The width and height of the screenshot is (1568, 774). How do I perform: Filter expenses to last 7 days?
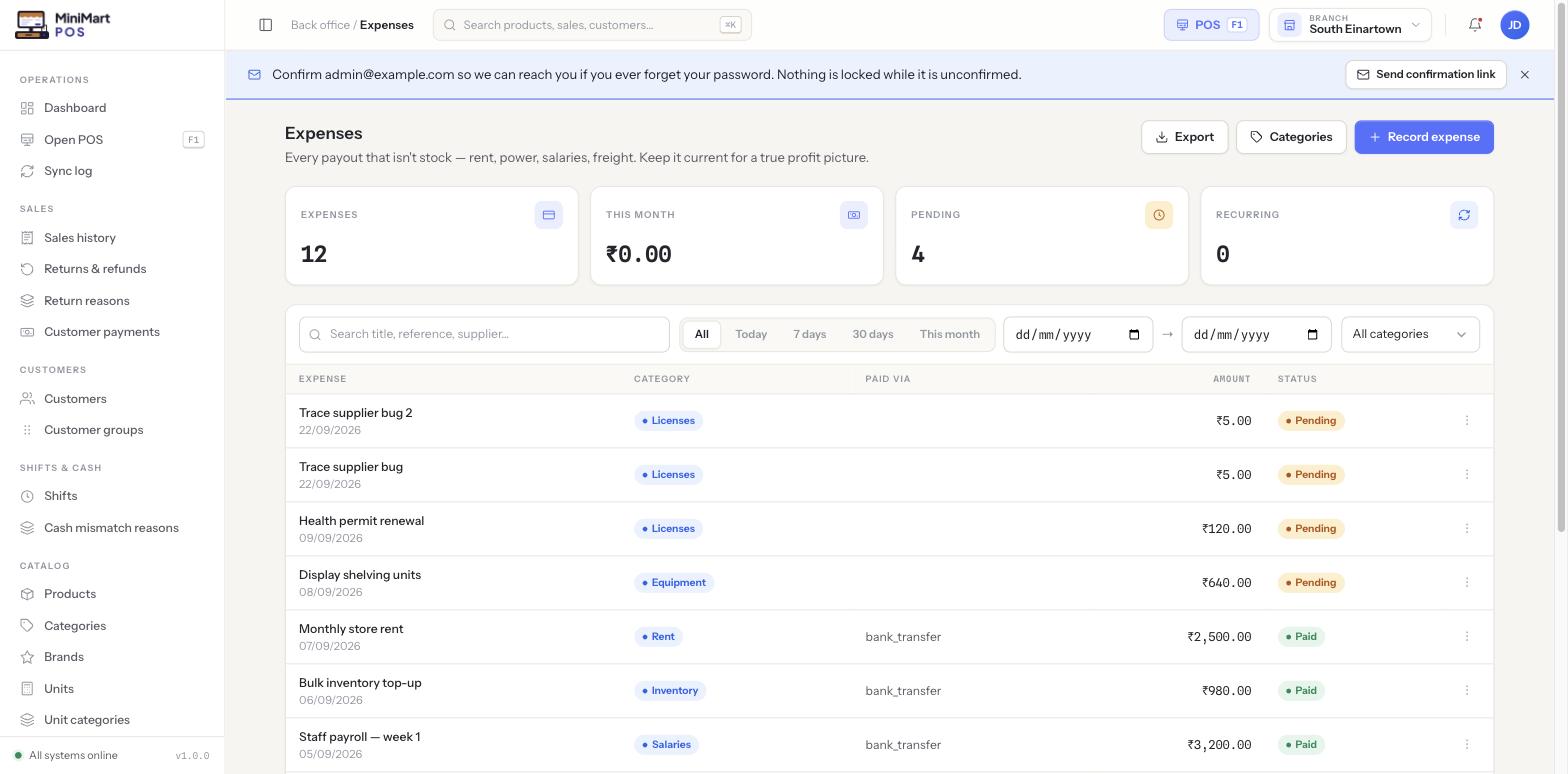point(810,335)
